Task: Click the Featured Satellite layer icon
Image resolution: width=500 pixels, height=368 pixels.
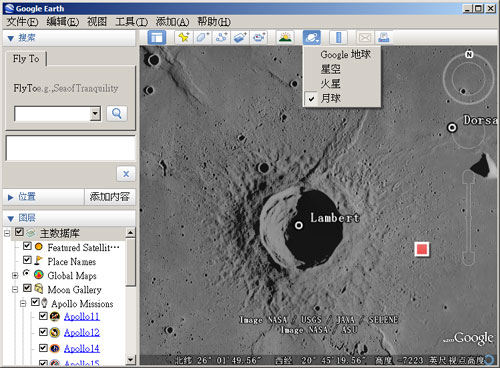Action: 39,247
